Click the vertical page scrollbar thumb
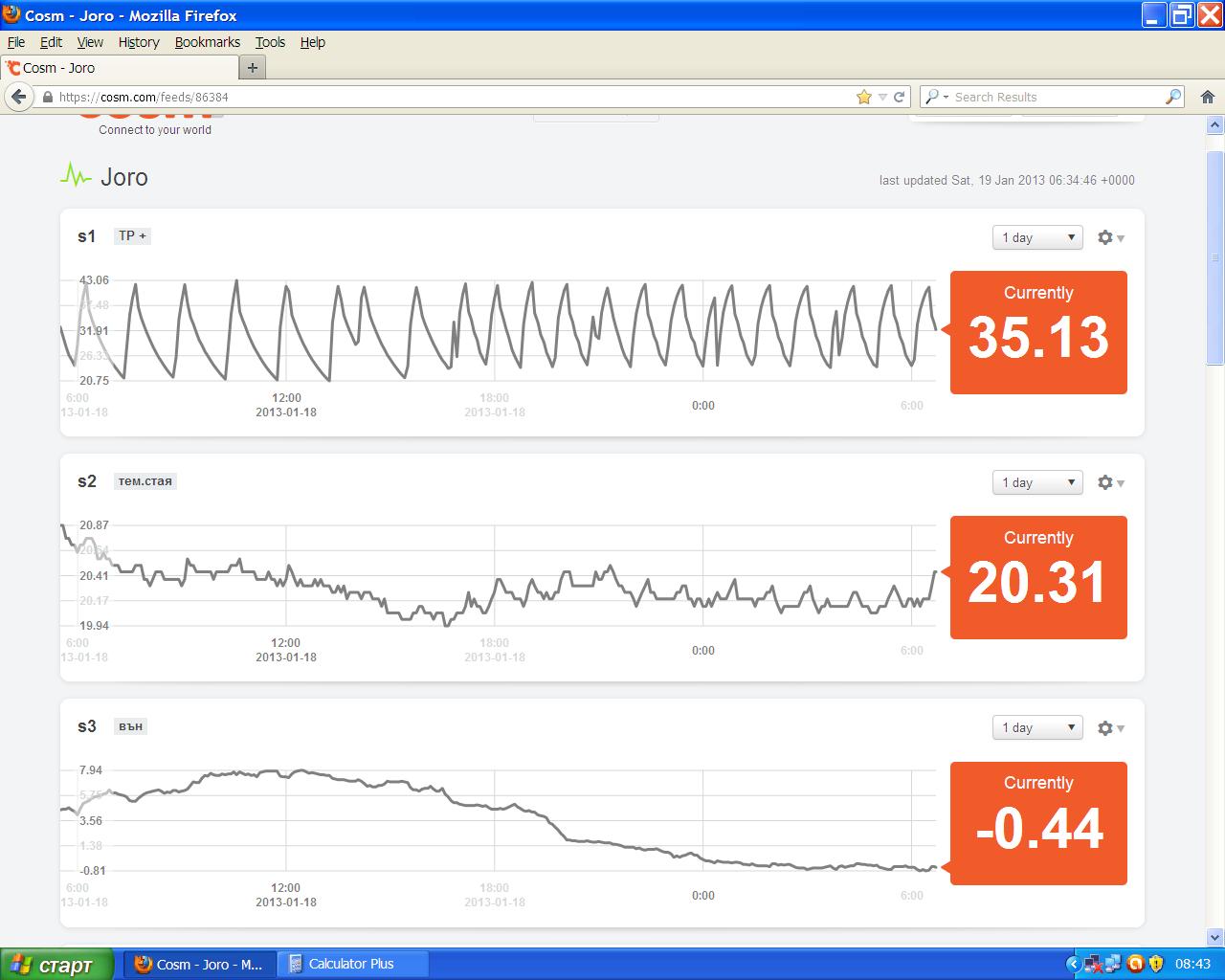 [1215, 258]
